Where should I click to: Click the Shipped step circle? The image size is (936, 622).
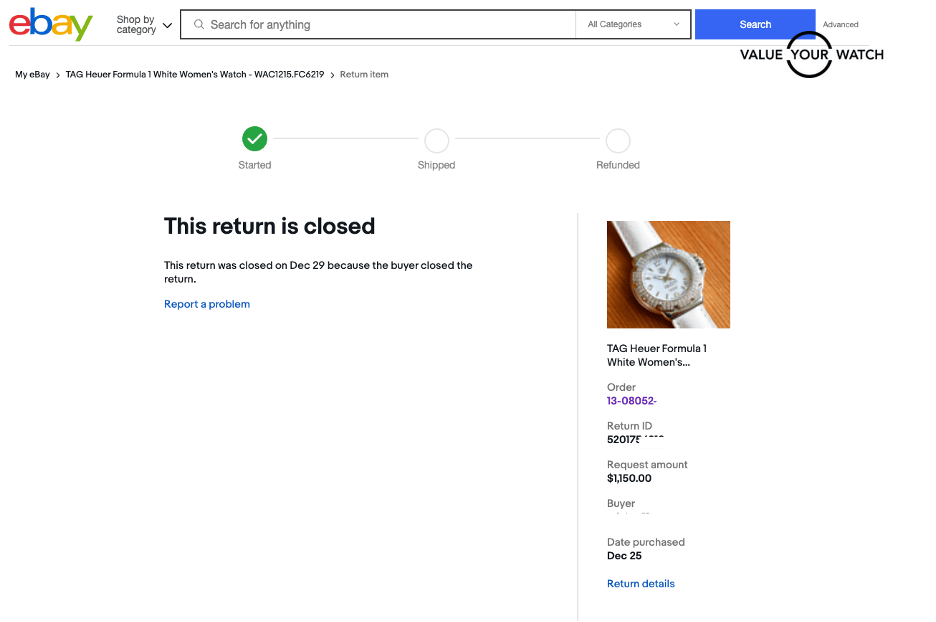(x=436, y=140)
